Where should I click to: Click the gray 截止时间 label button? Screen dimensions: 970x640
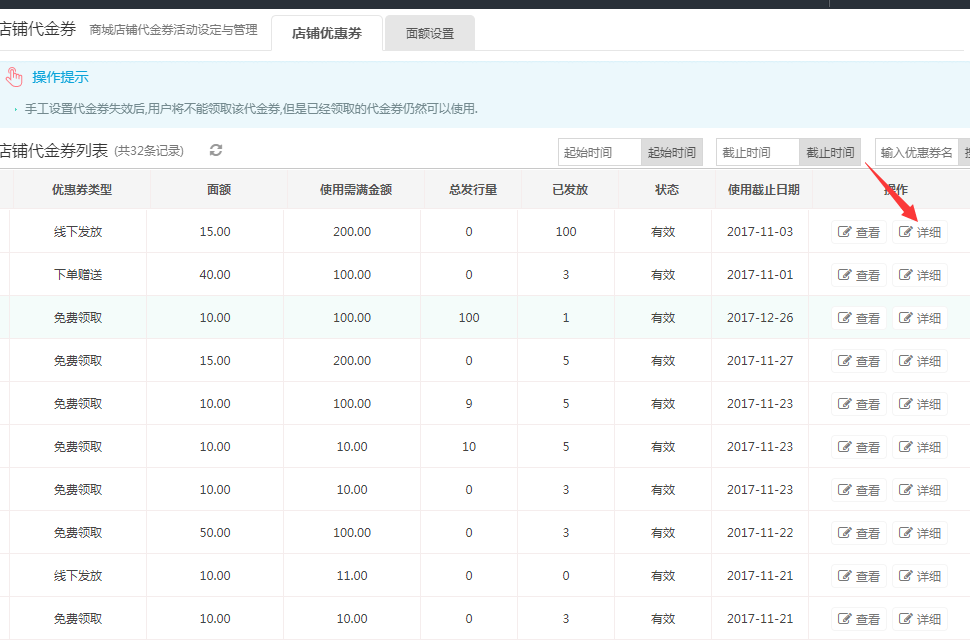click(x=830, y=152)
